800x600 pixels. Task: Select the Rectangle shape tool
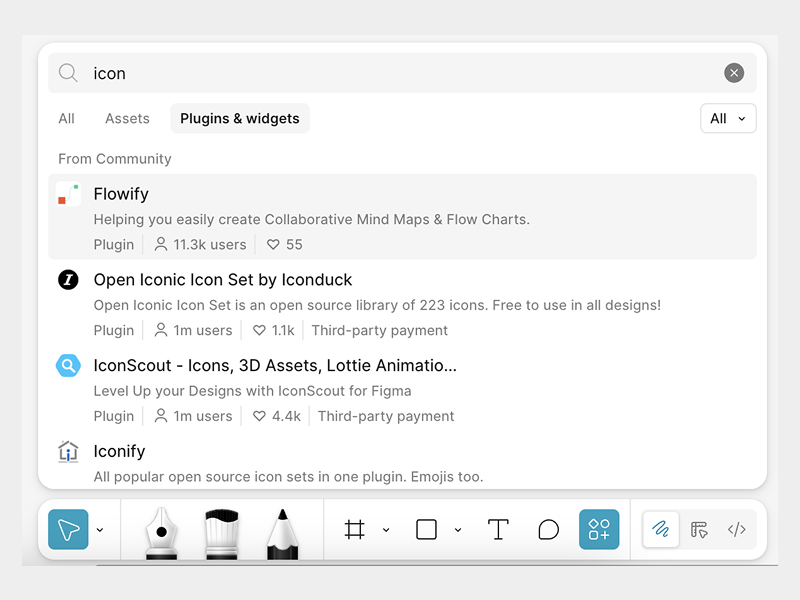[x=425, y=529]
